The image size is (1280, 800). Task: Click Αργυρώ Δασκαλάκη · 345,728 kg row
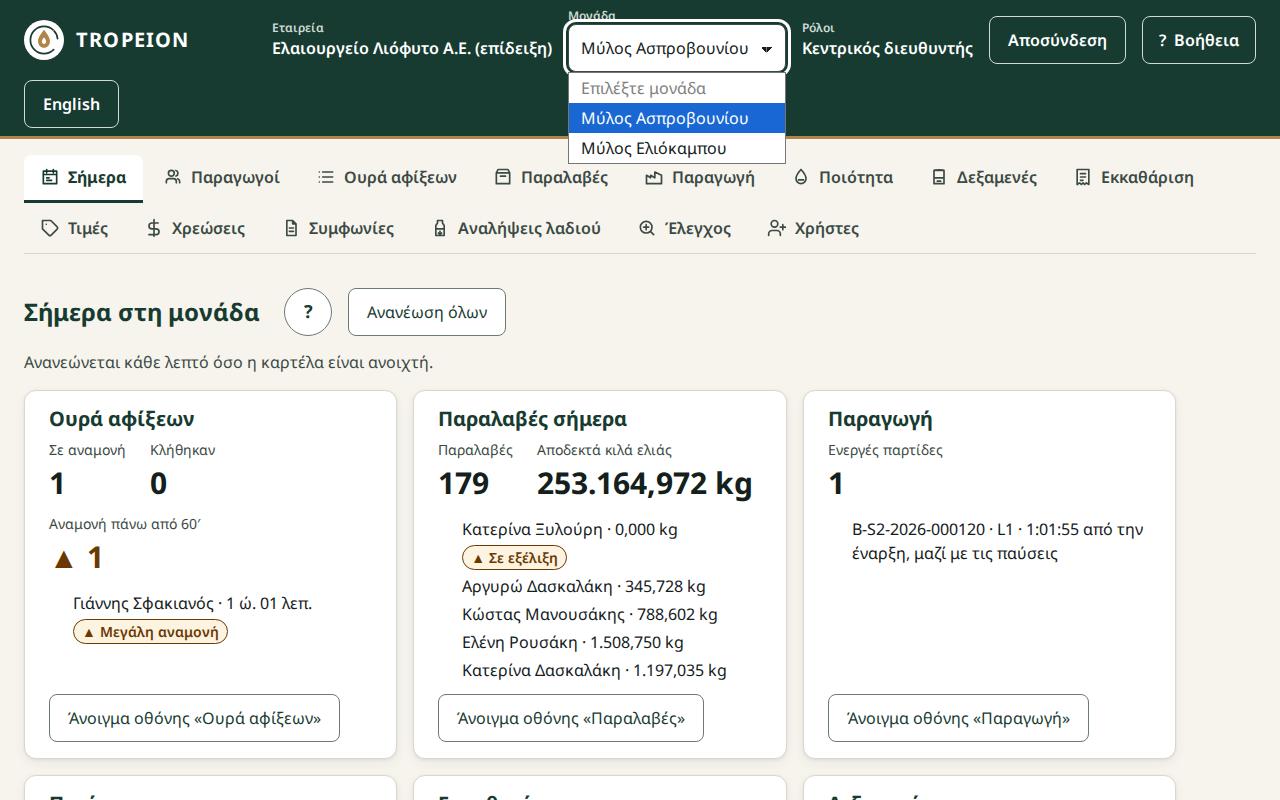(584, 586)
